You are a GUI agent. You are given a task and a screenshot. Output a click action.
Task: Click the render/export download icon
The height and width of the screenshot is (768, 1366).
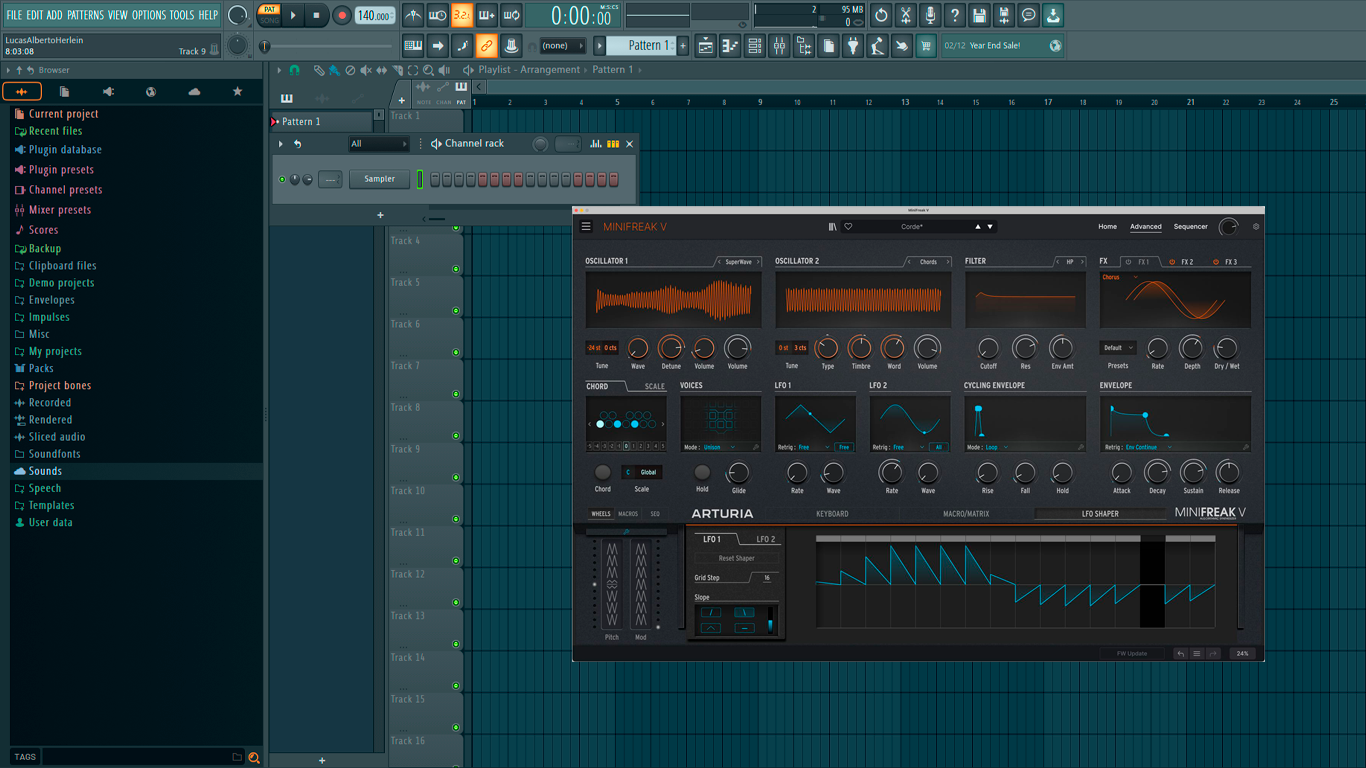click(1053, 15)
